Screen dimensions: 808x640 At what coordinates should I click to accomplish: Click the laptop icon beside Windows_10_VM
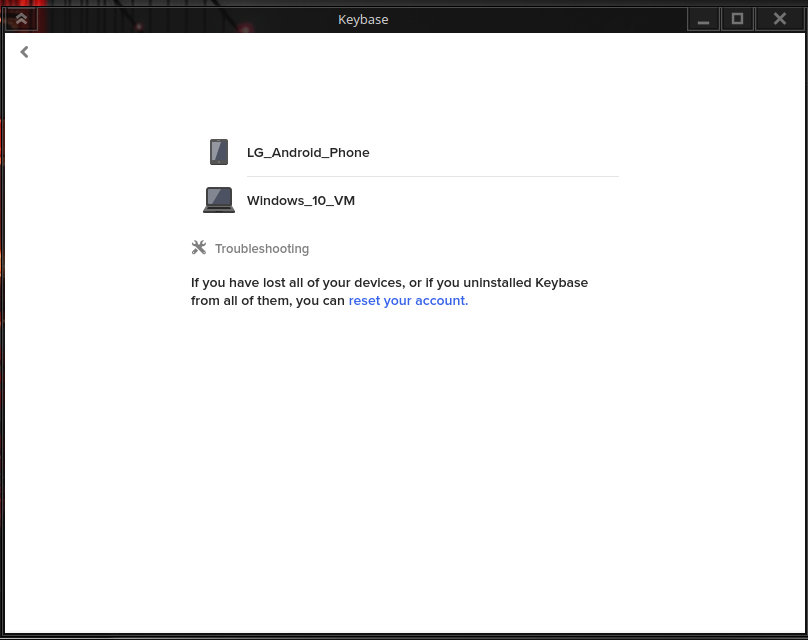pos(219,200)
